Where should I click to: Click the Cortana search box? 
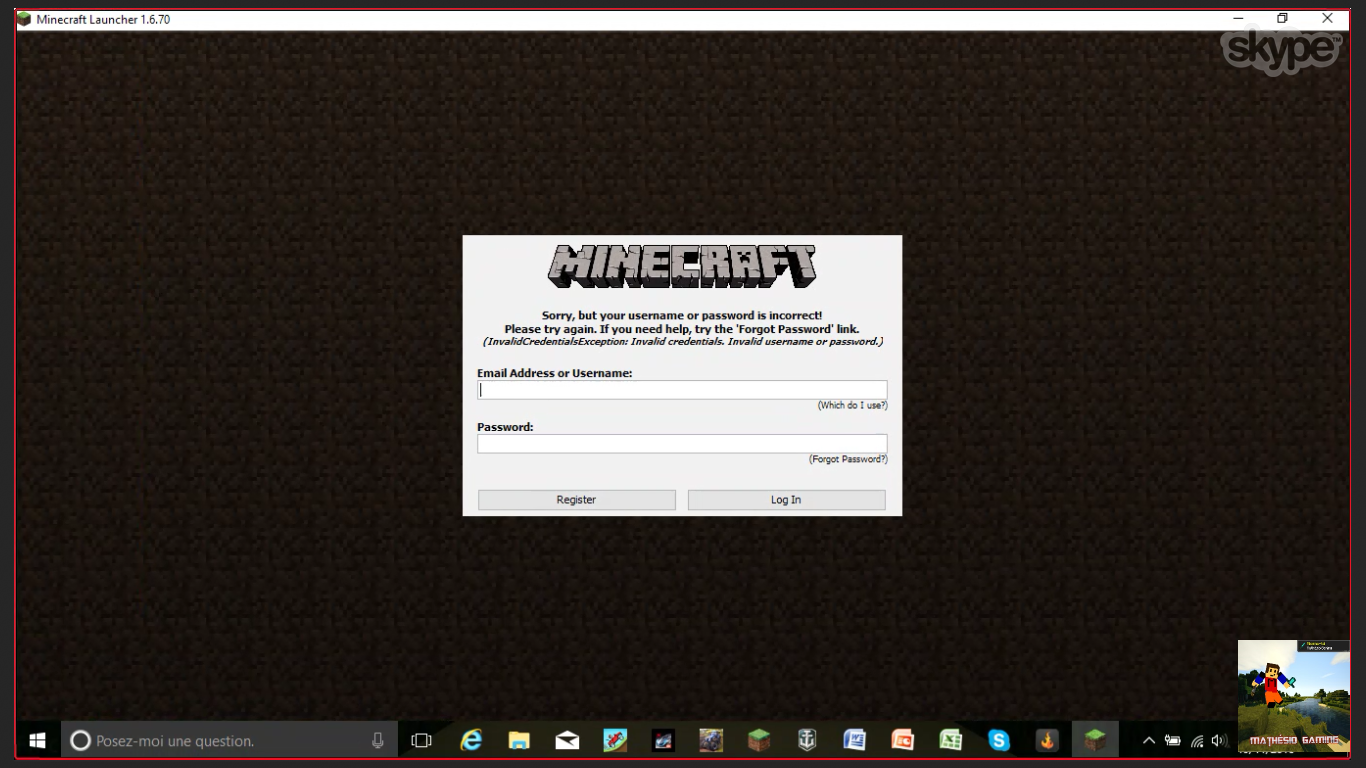228,740
